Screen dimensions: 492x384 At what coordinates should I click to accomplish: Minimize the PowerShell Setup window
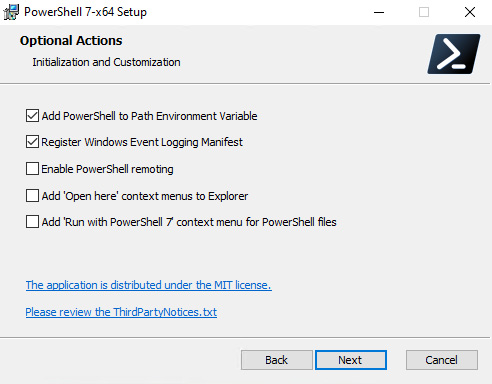tap(379, 12)
